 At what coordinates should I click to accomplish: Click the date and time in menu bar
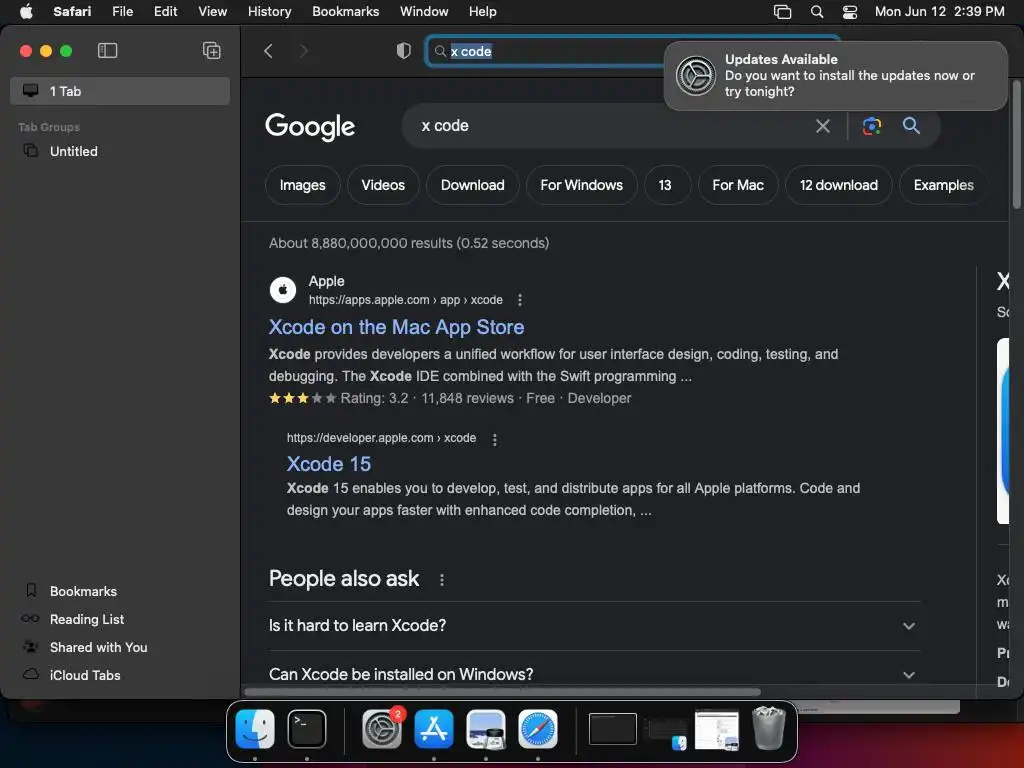click(x=939, y=12)
